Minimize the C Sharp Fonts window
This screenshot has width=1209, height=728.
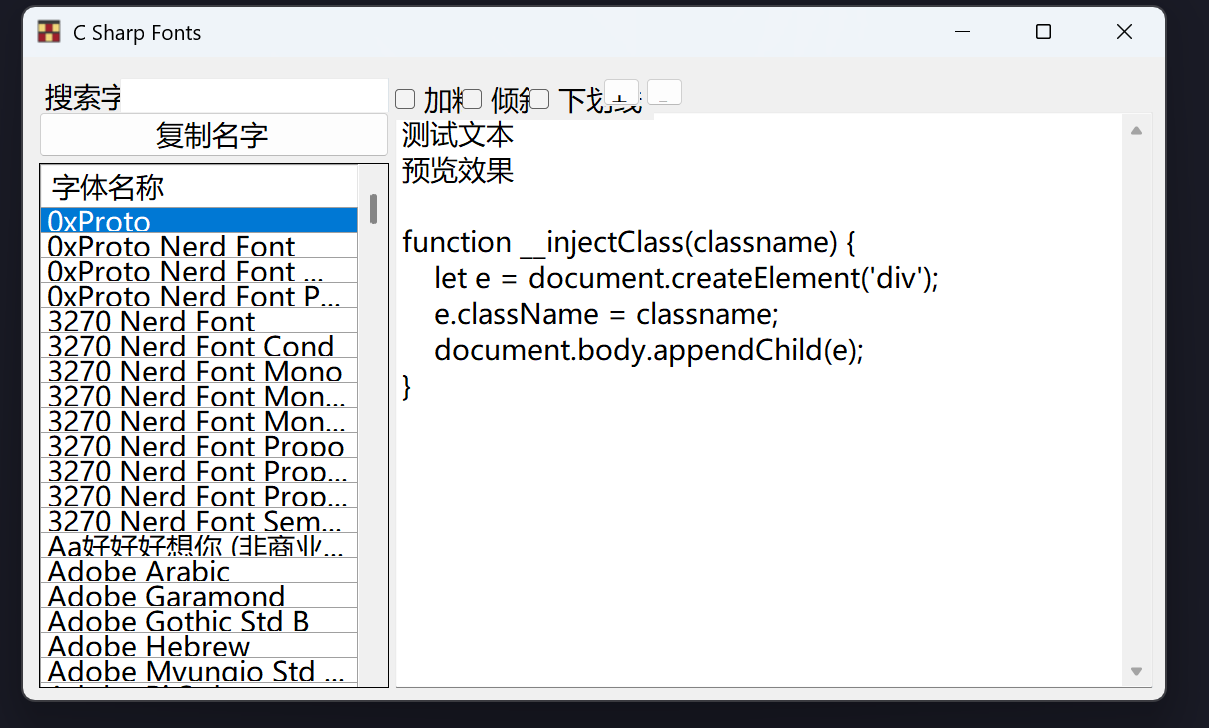[x=963, y=32]
